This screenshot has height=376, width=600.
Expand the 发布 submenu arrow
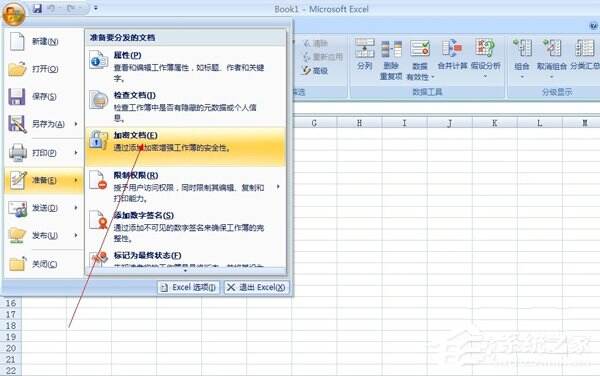76,235
